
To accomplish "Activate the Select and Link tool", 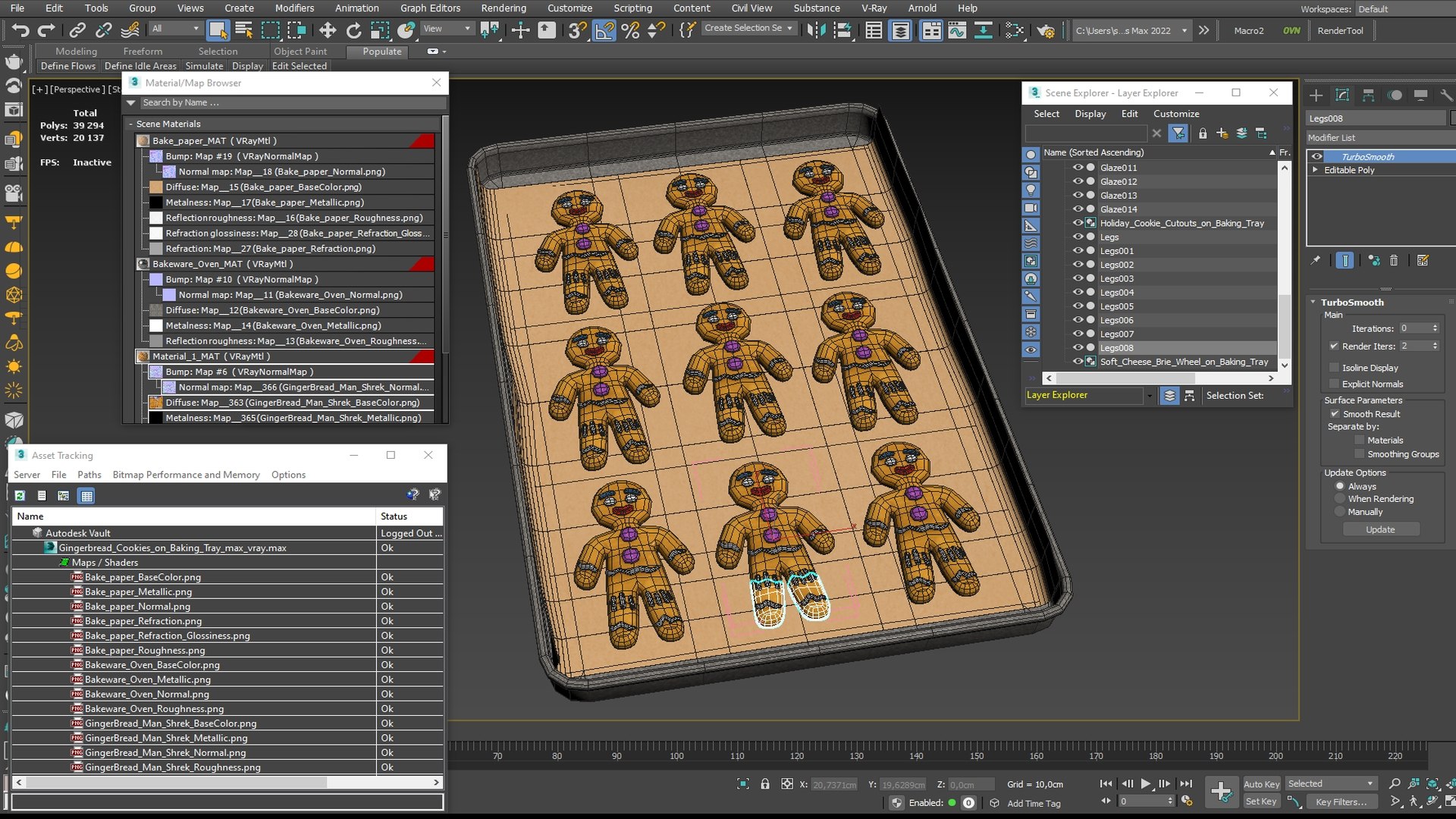I will tap(77, 30).
